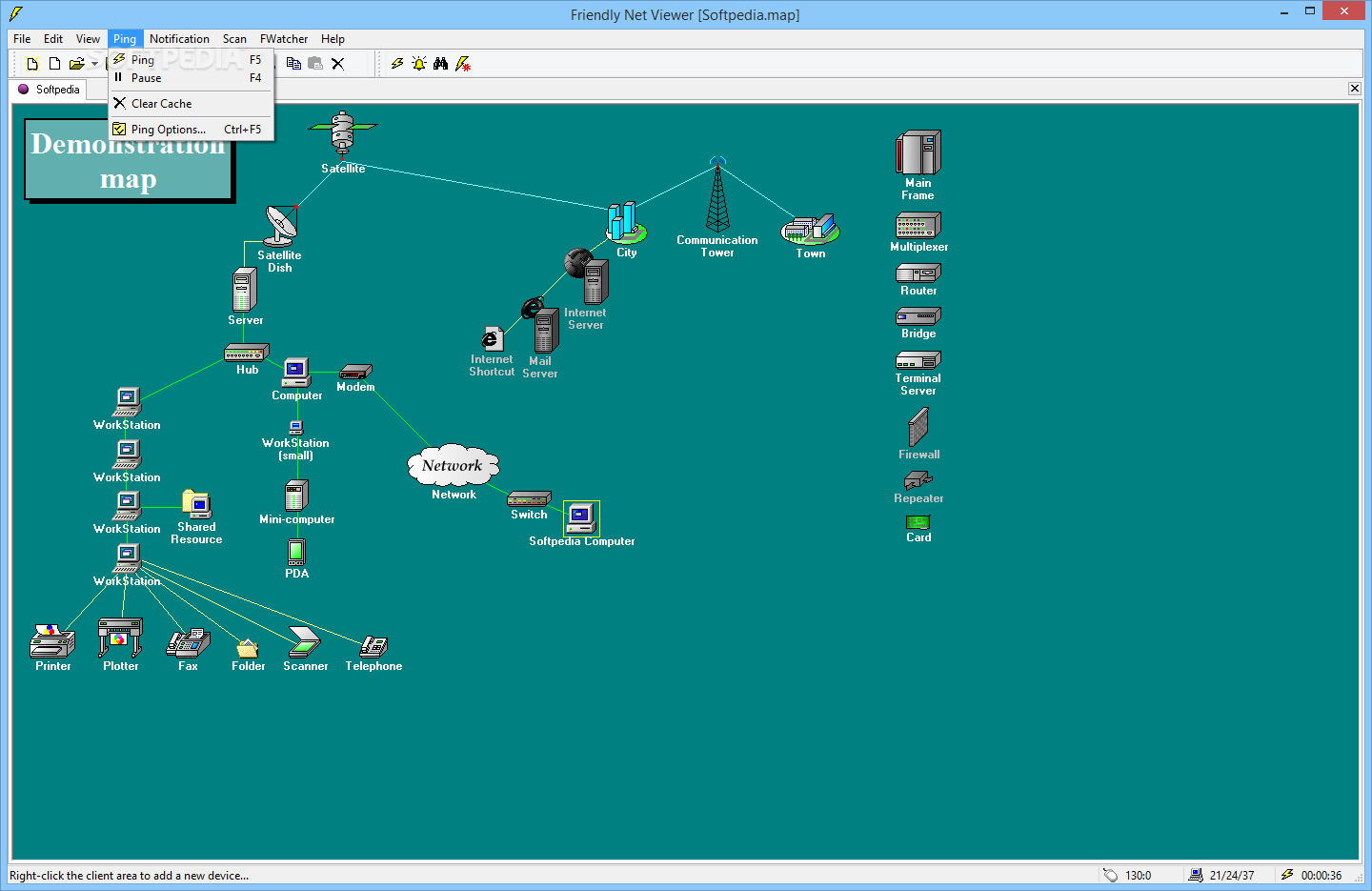Select the Switch device icon
1372x891 pixels.
(x=529, y=499)
